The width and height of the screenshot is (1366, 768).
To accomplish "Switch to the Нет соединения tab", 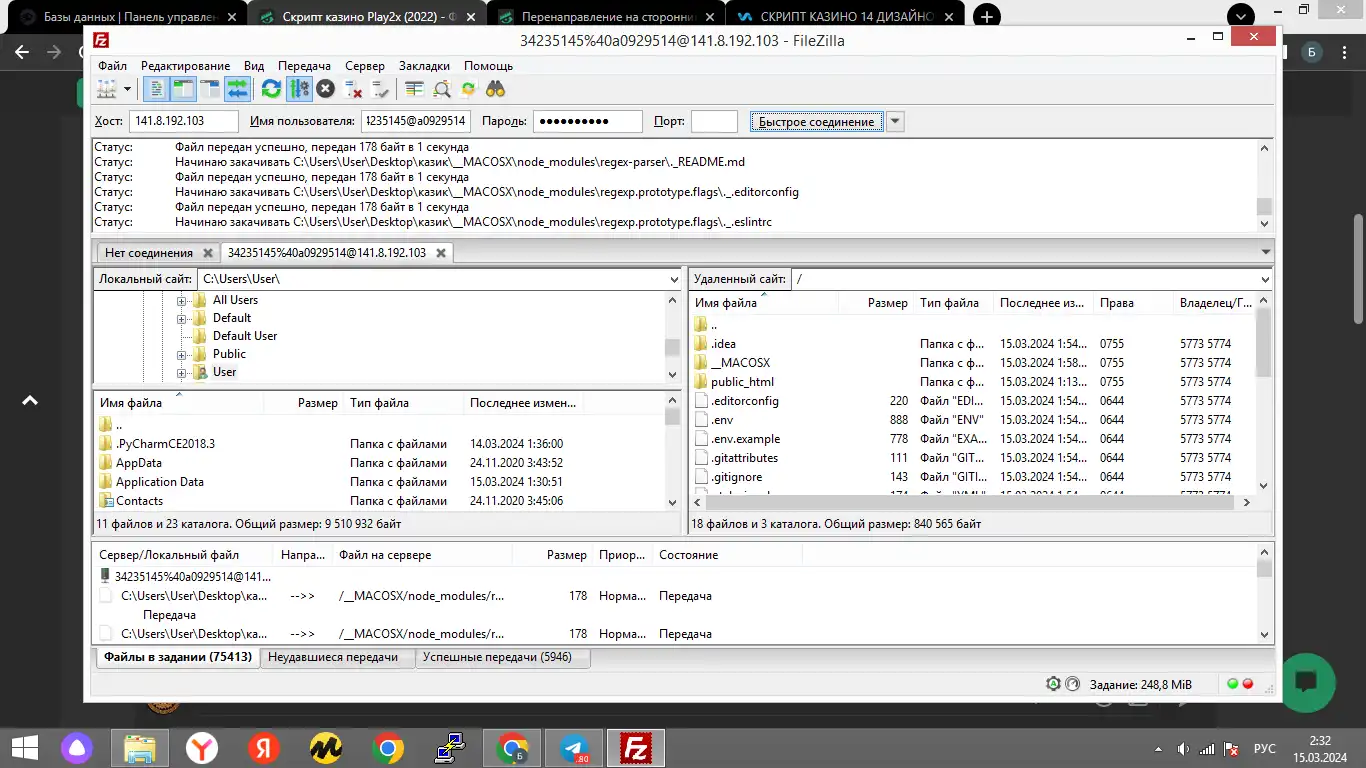I will pos(149,253).
